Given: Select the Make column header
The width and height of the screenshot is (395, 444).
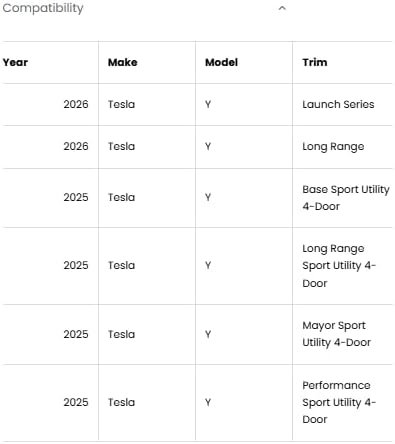Looking at the screenshot, I should click(x=123, y=62).
